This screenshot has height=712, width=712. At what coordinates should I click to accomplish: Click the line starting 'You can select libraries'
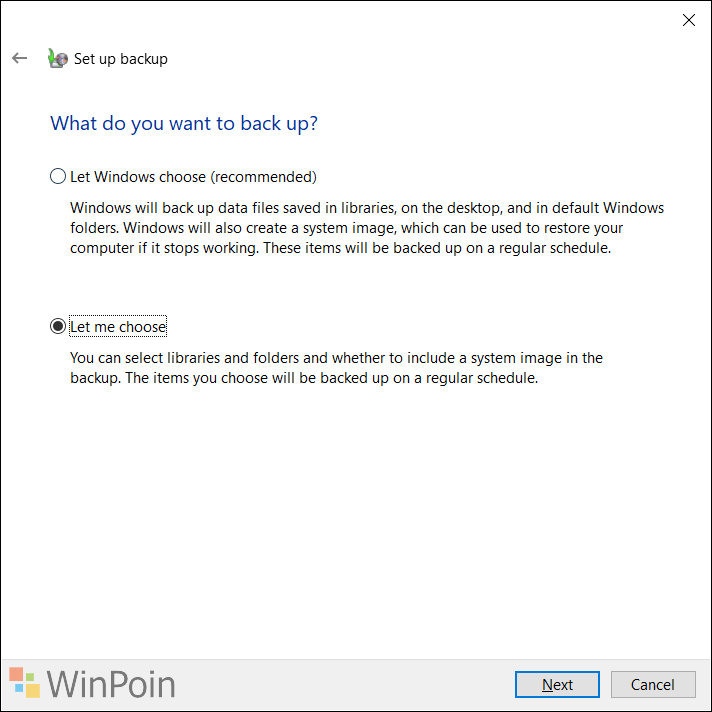pyautogui.click(x=336, y=358)
